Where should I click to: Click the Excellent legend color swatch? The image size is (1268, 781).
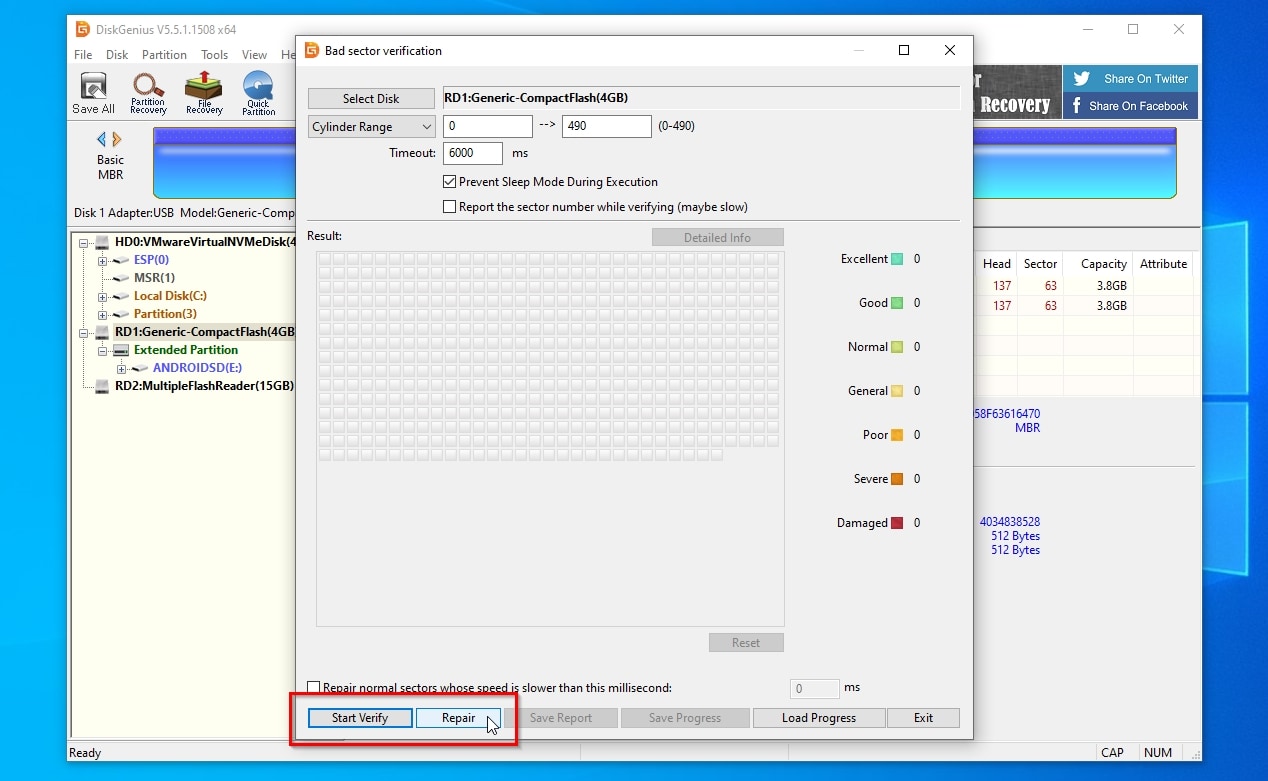[897, 259]
